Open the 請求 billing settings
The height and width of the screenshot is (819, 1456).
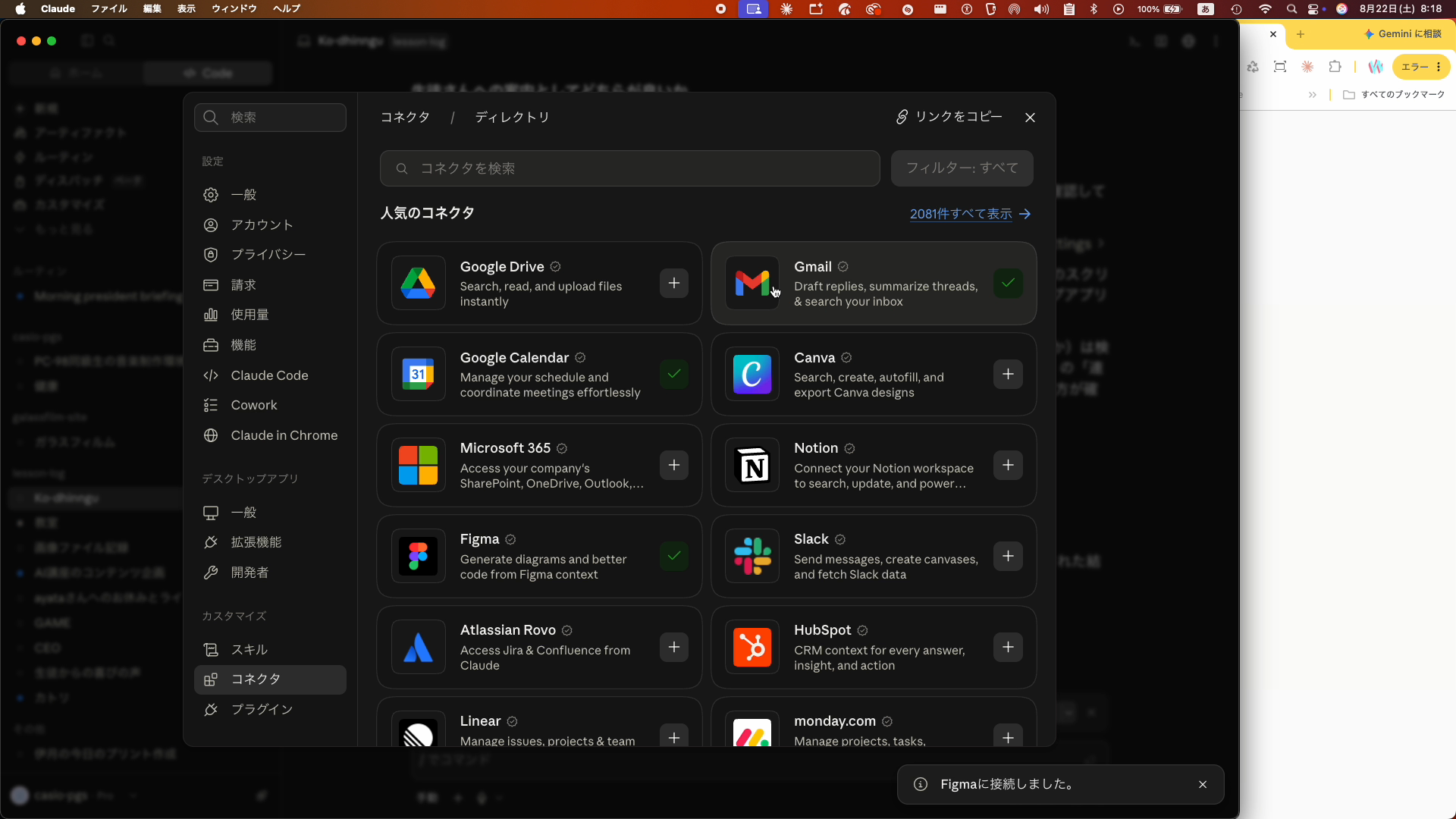click(270, 285)
